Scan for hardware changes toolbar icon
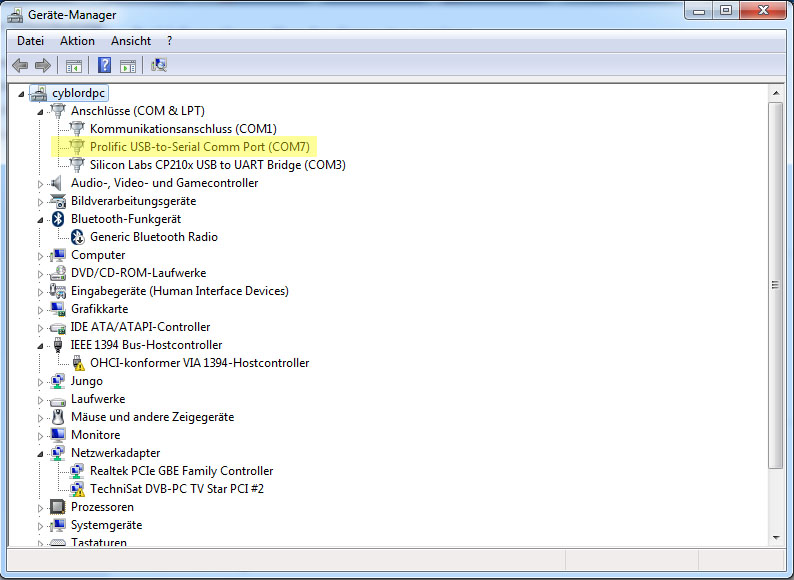This screenshot has height=580, width=794. click(x=158, y=65)
